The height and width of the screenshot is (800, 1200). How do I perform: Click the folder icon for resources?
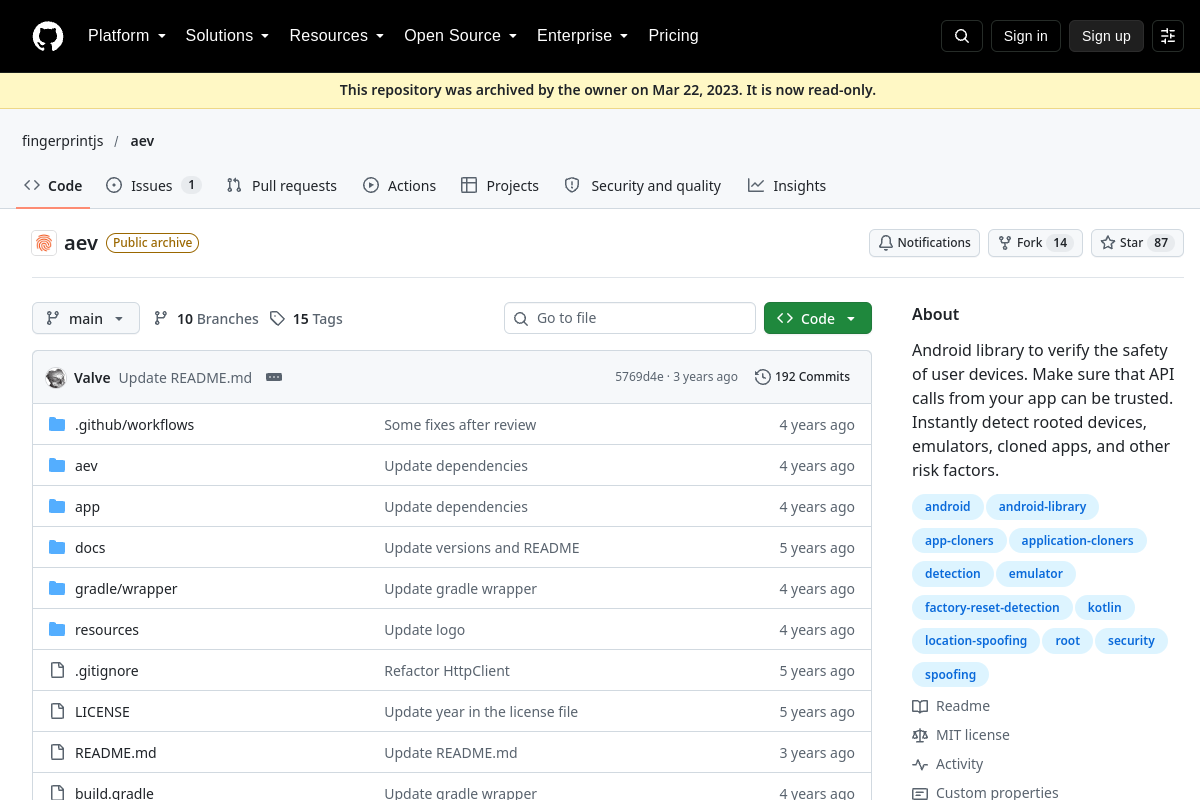click(x=57, y=630)
